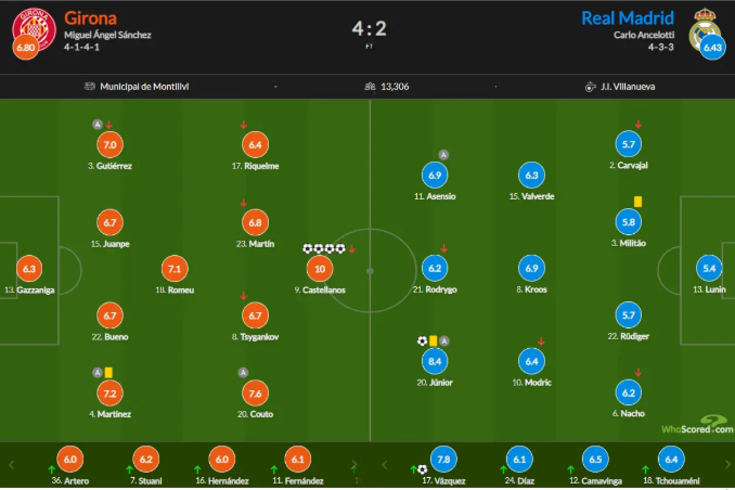This screenshot has width=735, height=490.
Task: Click the stadium icon beside Municipal de Montilivi
Action: point(89,86)
